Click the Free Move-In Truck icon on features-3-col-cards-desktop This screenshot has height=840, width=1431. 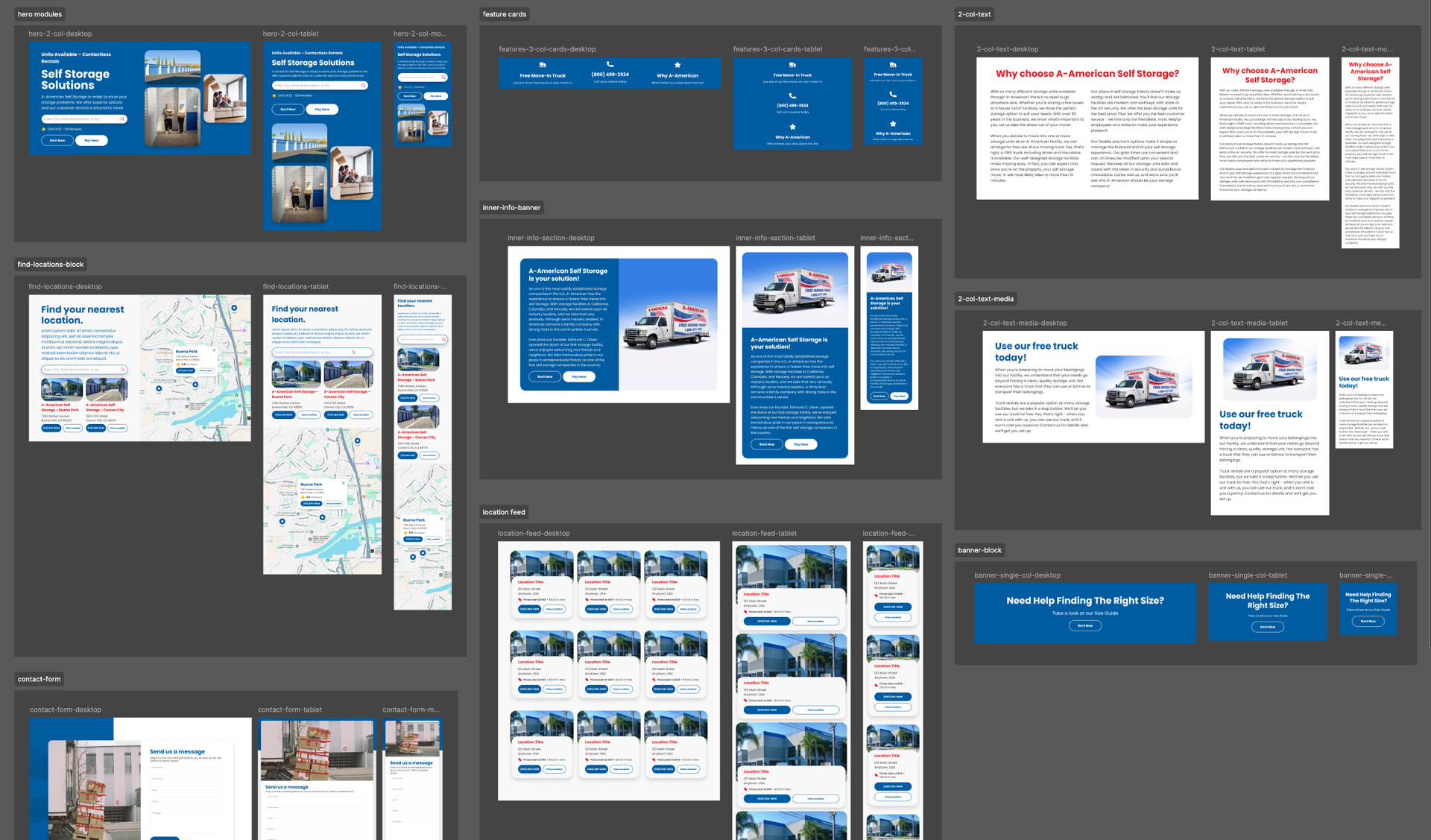[x=543, y=64]
